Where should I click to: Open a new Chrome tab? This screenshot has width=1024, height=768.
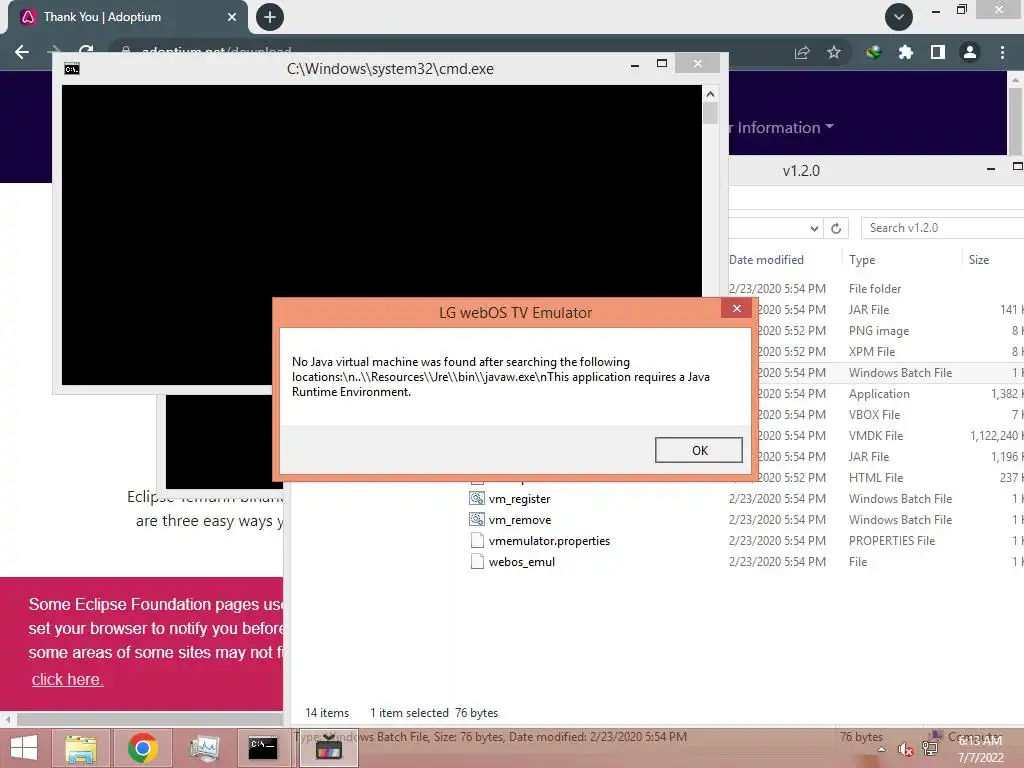click(270, 17)
